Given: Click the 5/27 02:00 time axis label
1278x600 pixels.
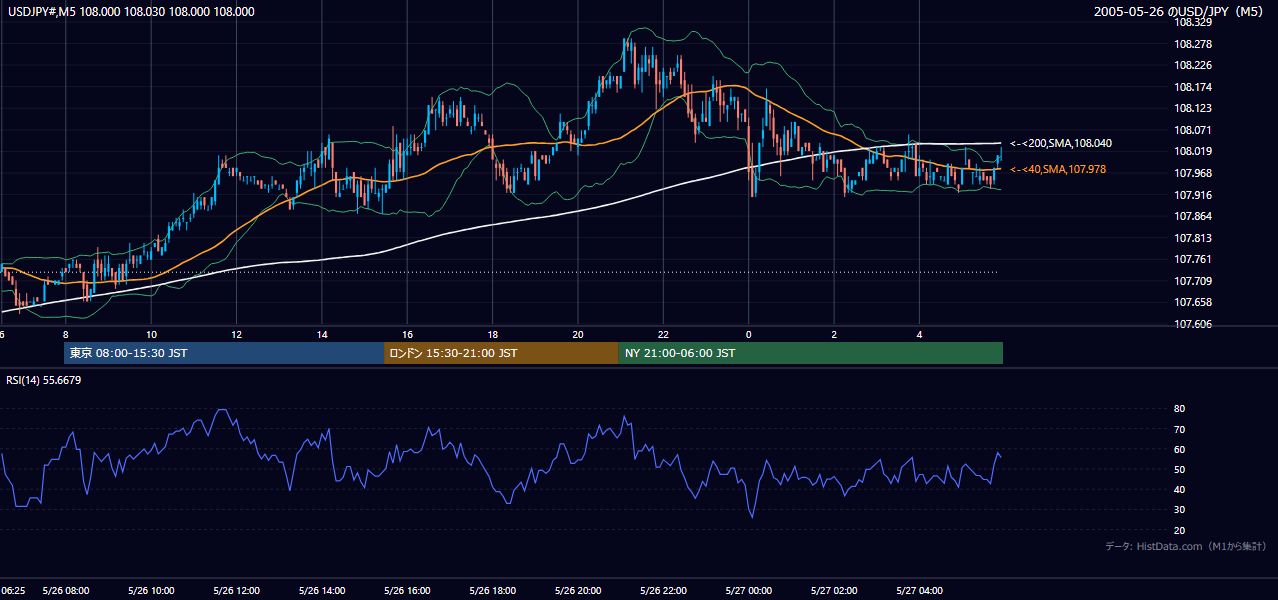Looking at the screenshot, I should click(834, 591).
